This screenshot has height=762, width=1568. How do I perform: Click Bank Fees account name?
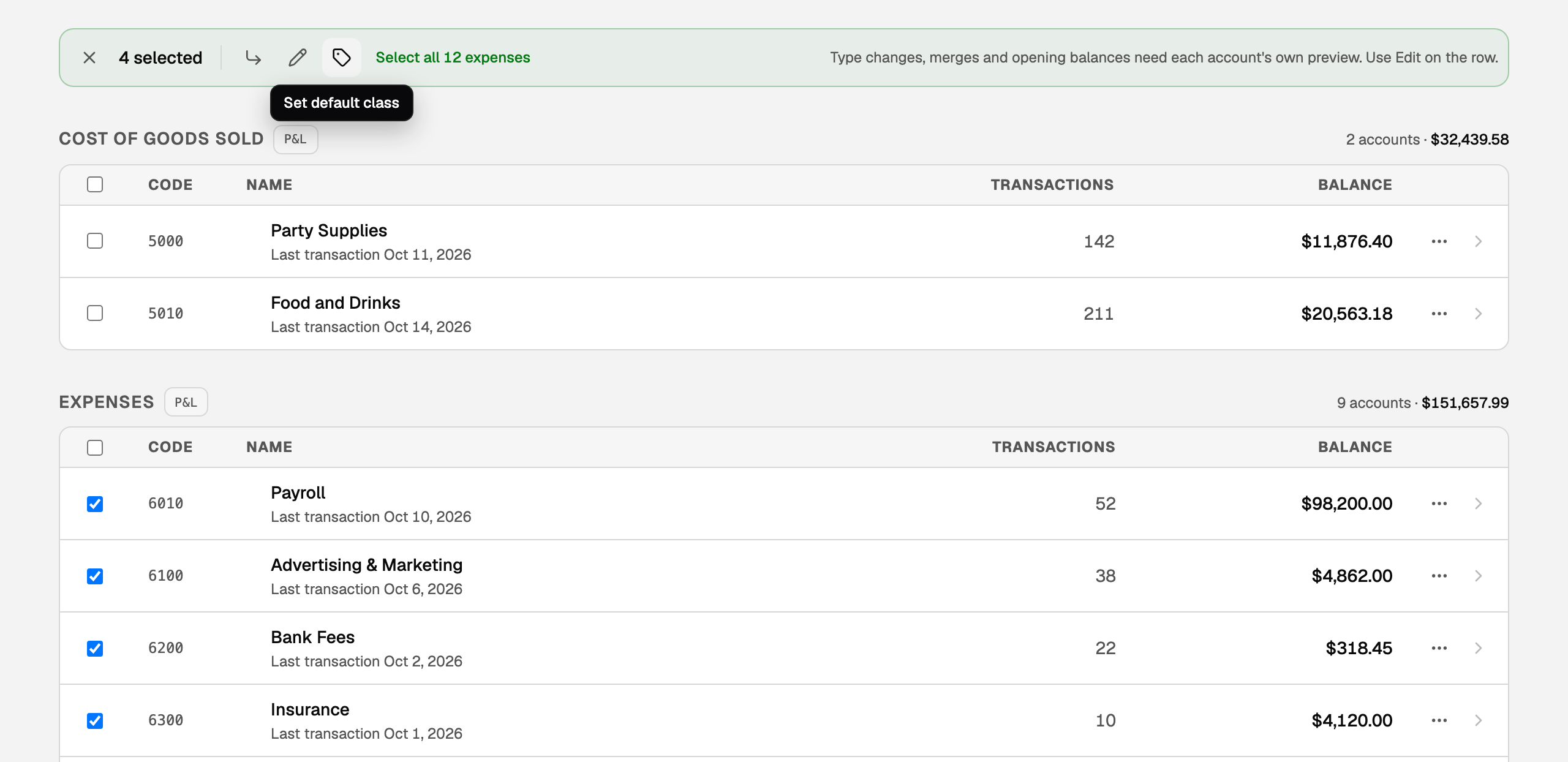[313, 637]
